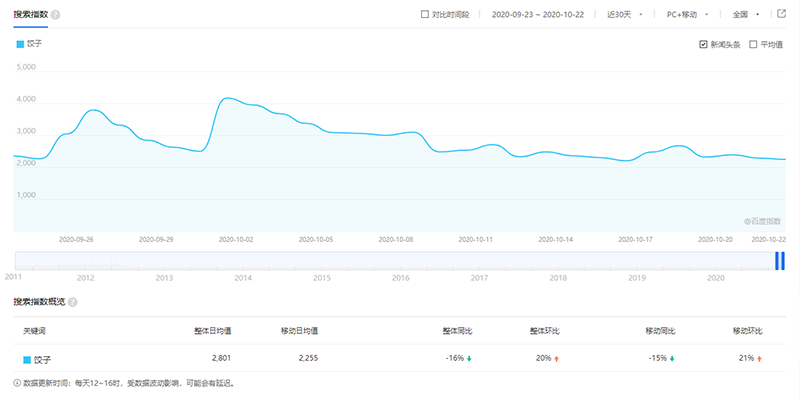800x400 pixels.
Task: Open the 全国 region dropdown
Action: [x=746, y=15]
